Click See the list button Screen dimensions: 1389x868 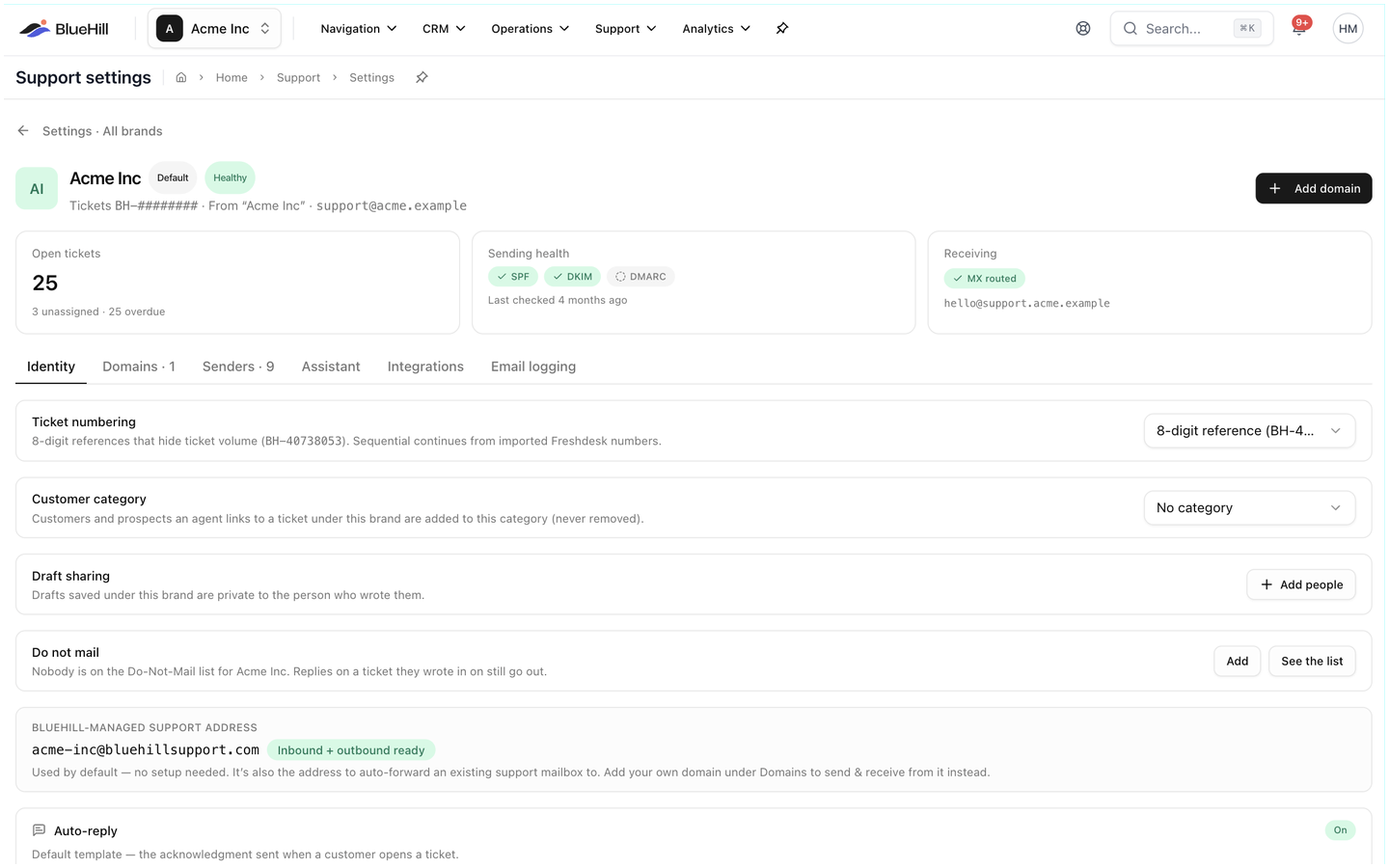pyautogui.click(x=1312, y=662)
